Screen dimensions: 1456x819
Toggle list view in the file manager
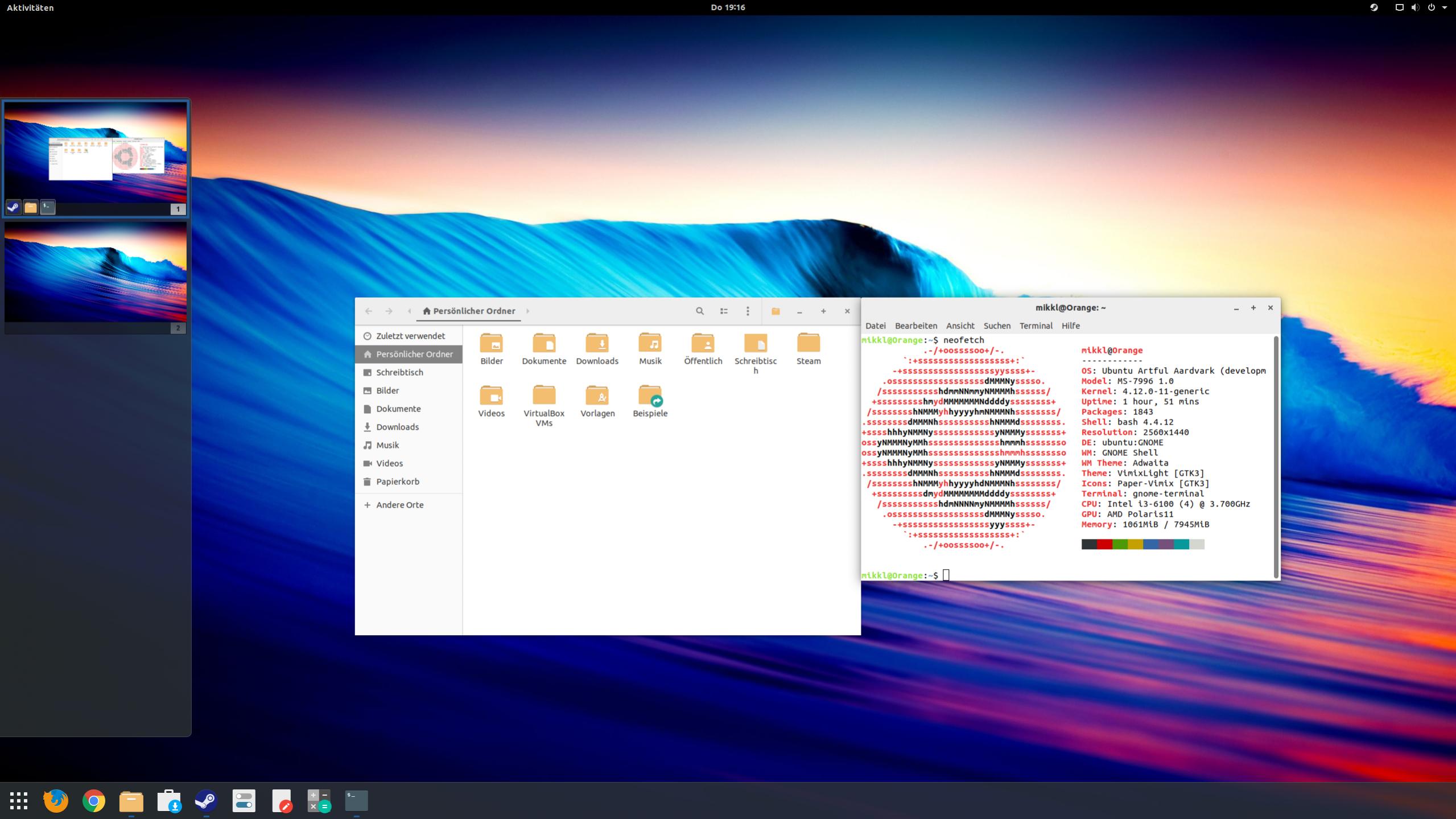[724, 311]
